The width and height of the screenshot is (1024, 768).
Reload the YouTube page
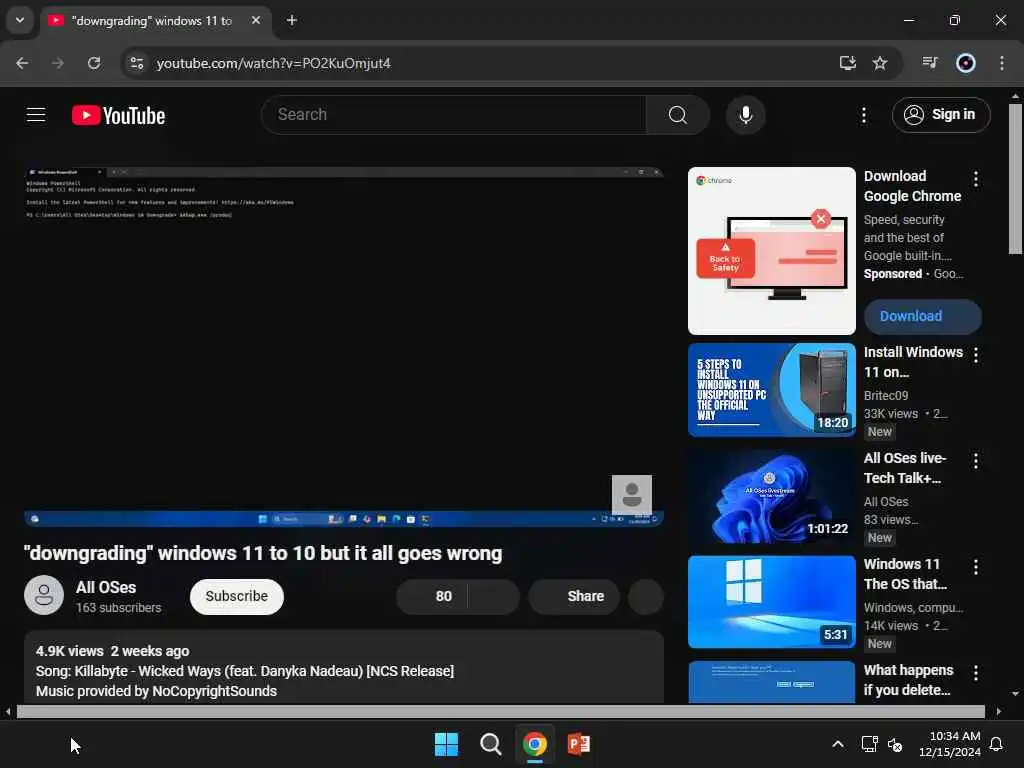(x=94, y=63)
